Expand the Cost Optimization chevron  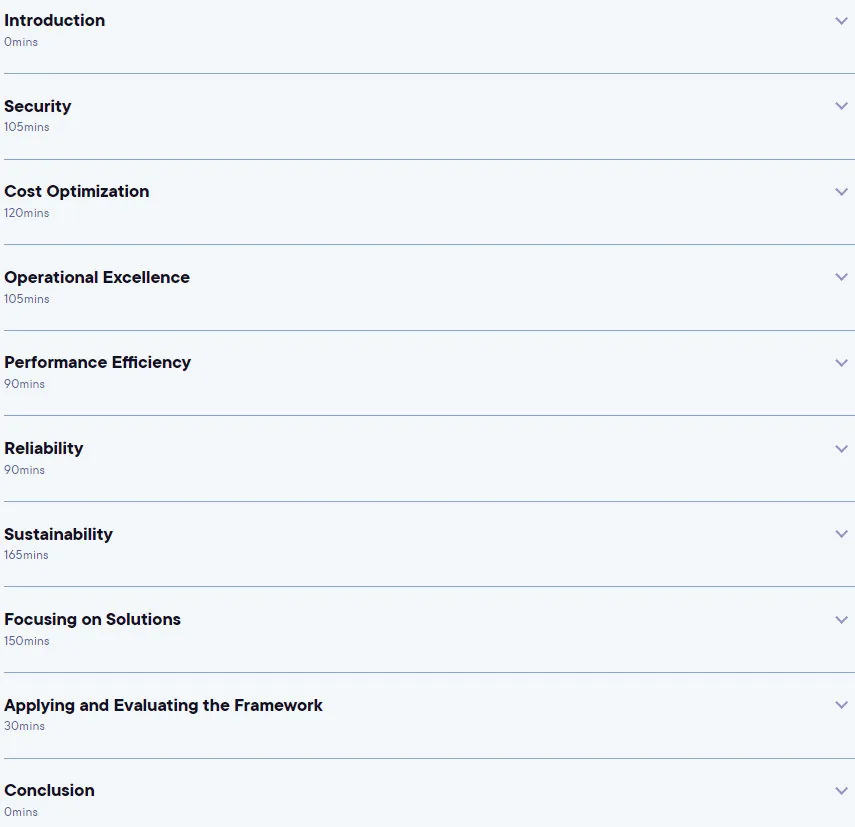pos(841,192)
